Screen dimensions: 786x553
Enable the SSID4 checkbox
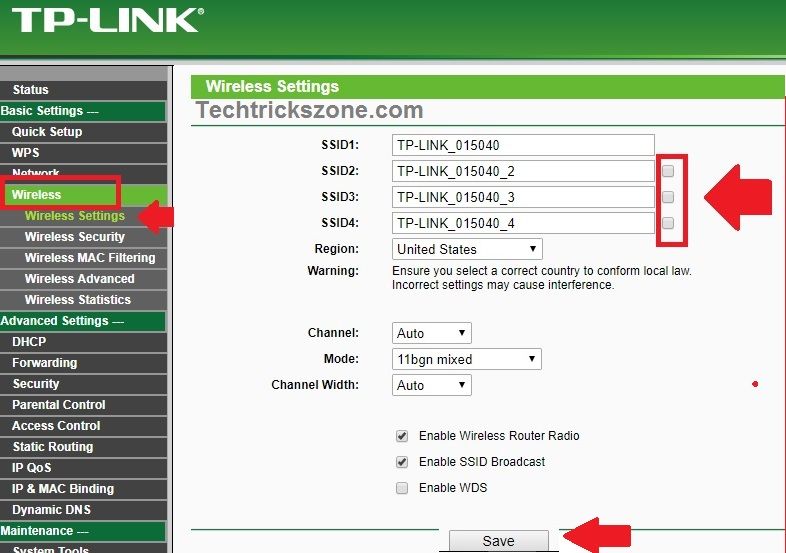pos(668,223)
